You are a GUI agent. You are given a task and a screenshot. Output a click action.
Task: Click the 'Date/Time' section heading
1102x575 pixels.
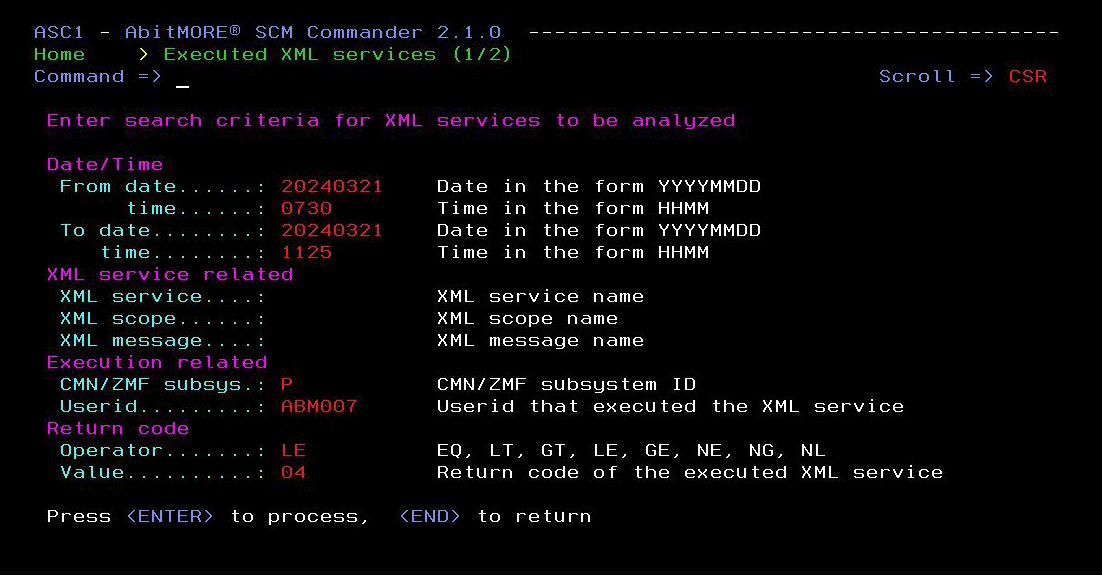[x=105, y=164]
